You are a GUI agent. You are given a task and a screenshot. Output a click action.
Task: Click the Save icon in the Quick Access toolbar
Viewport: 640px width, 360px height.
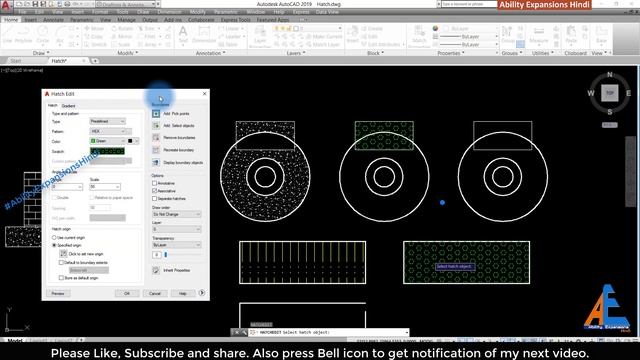[x=35, y=4]
